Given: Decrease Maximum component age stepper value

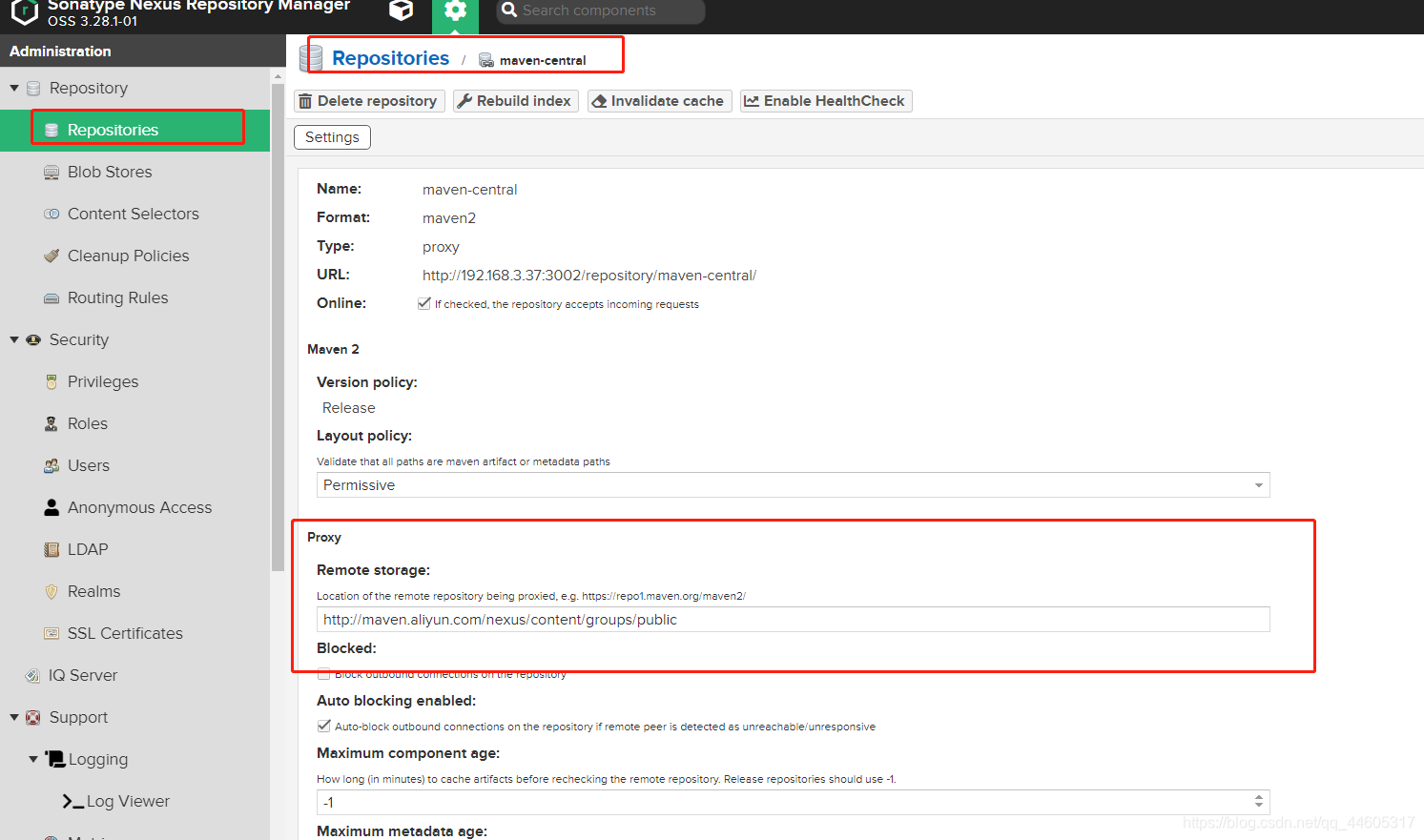Looking at the screenshot, I should [1259, 807].
